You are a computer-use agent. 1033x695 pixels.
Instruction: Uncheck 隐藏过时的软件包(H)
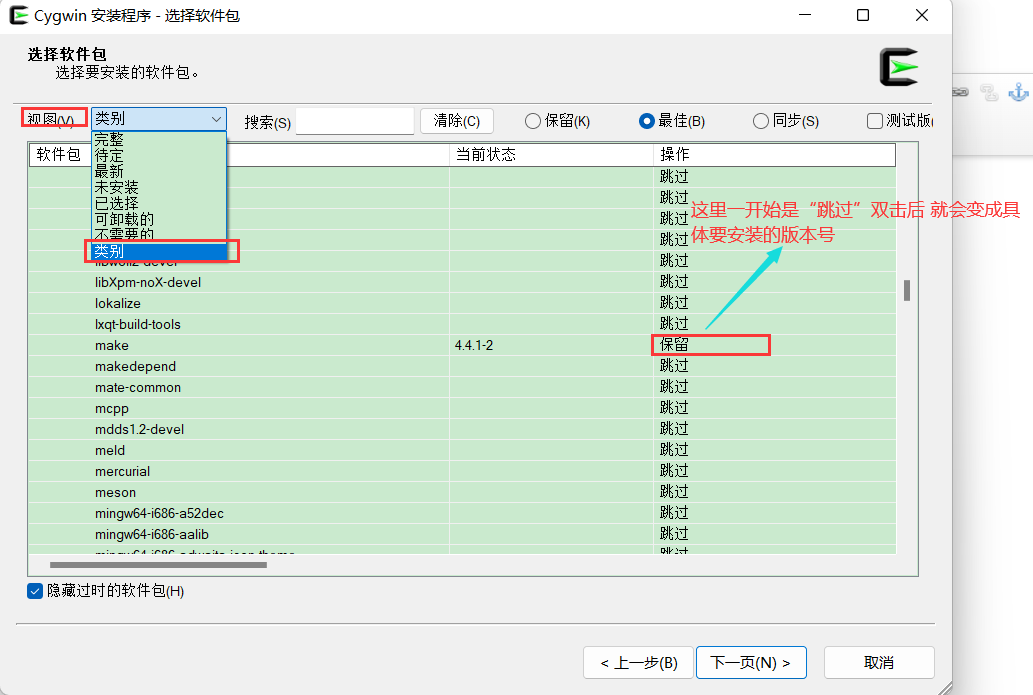click(x=35, y=591)
